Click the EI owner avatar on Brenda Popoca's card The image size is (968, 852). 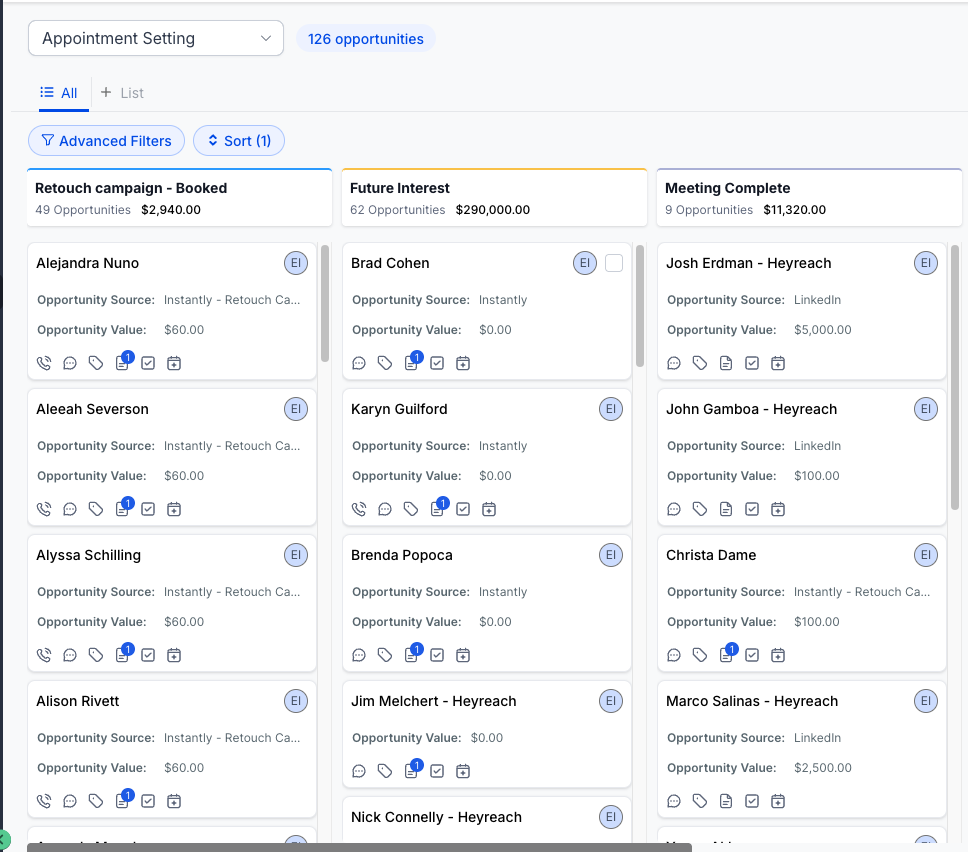[610, 555]
